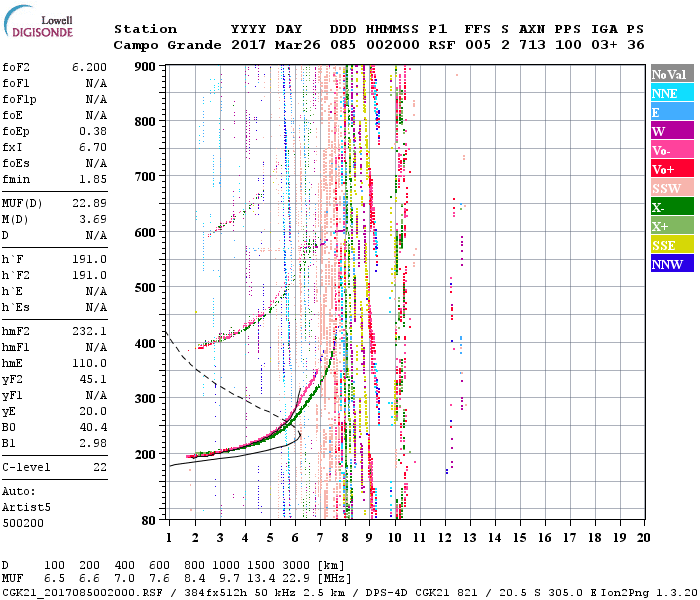Click the Vo+ red legend swatch
Screen dimensions: 700x600
(672, 169)
